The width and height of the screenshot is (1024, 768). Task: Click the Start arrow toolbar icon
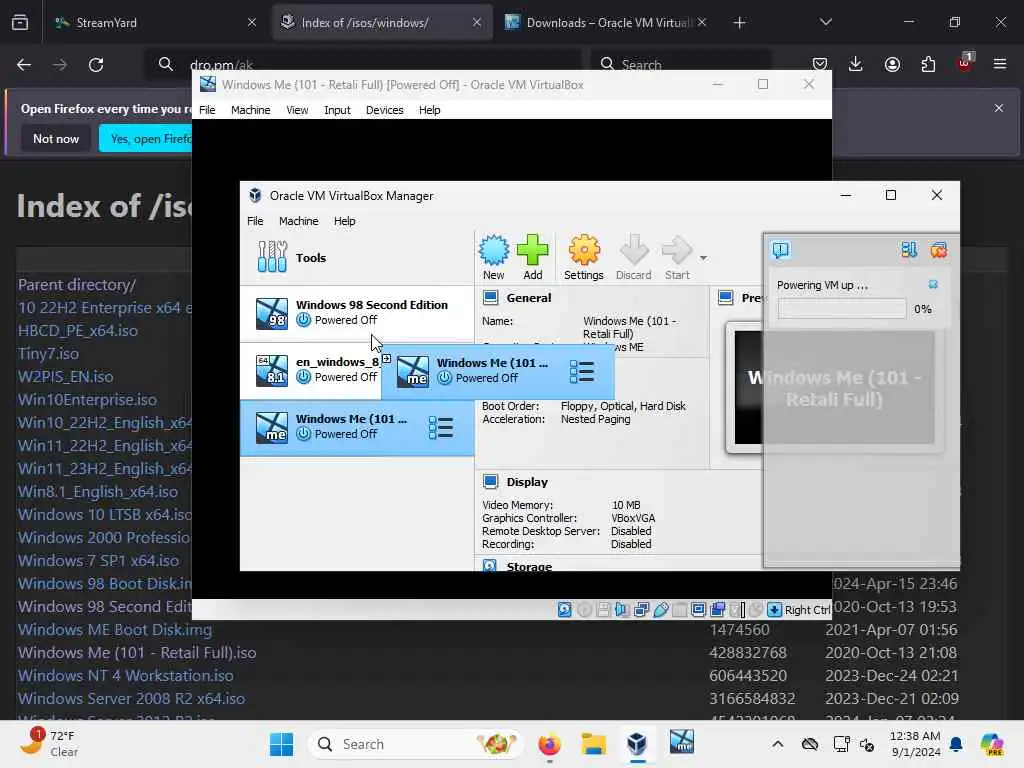(x=677, y=257)
